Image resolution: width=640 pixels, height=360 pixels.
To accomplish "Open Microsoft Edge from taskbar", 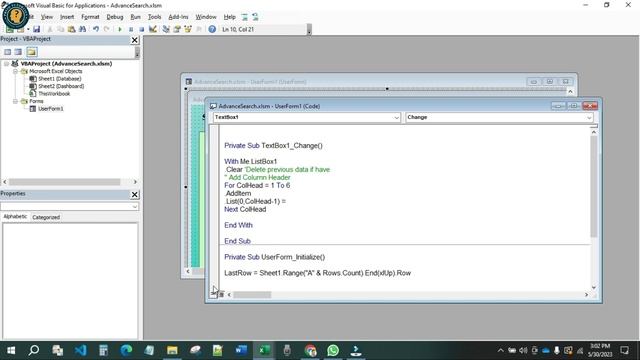I will [126, 350].
